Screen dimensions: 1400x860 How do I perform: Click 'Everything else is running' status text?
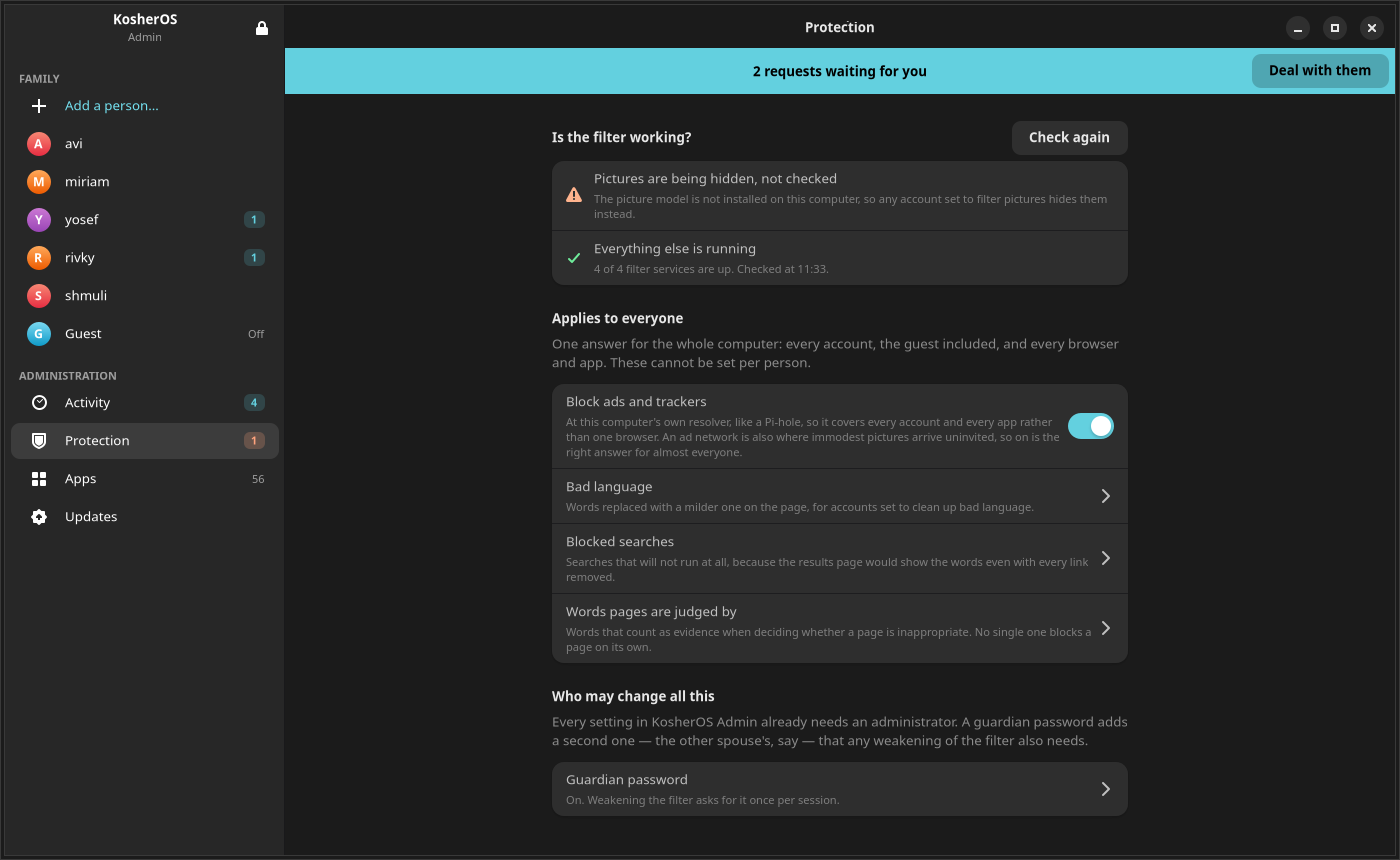pos(675,249)
